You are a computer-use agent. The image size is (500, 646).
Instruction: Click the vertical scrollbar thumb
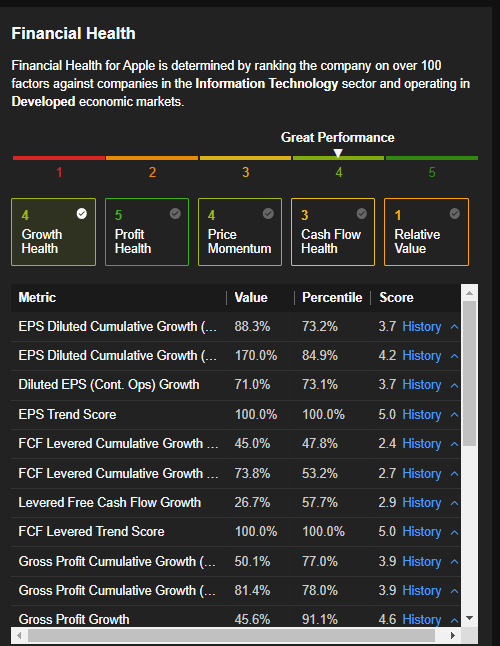(470, 373)
